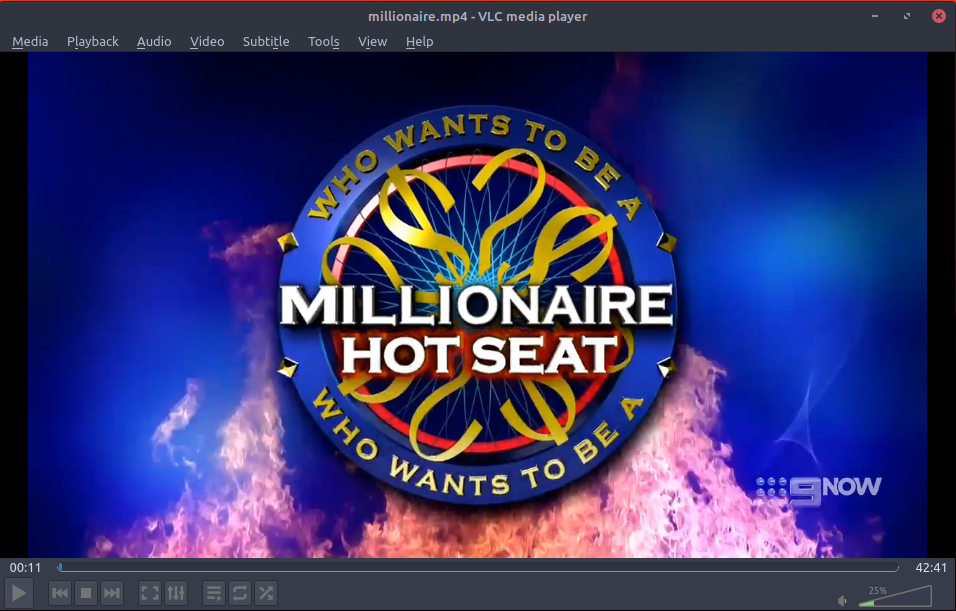Open the Video menu
This screenshot has width=956, height=611.
click(x=207, y=41)
